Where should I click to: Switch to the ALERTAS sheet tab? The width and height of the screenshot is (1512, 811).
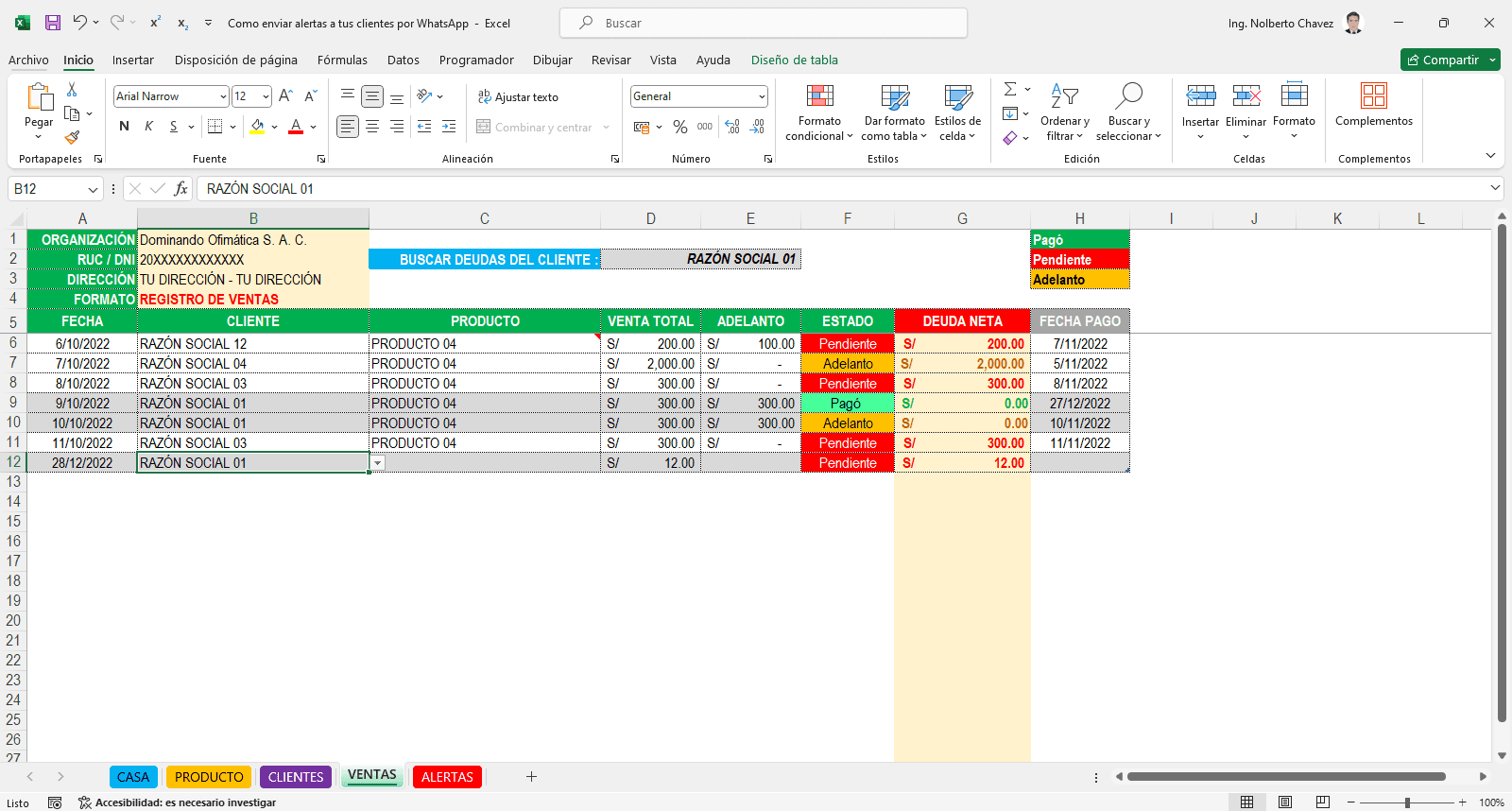click(447, 777)
